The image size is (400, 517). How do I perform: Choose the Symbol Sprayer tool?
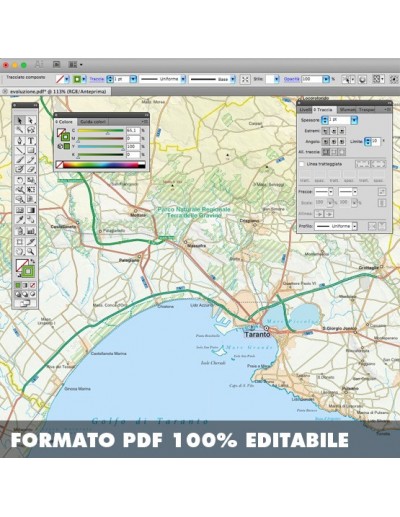(x=20, y=231)
